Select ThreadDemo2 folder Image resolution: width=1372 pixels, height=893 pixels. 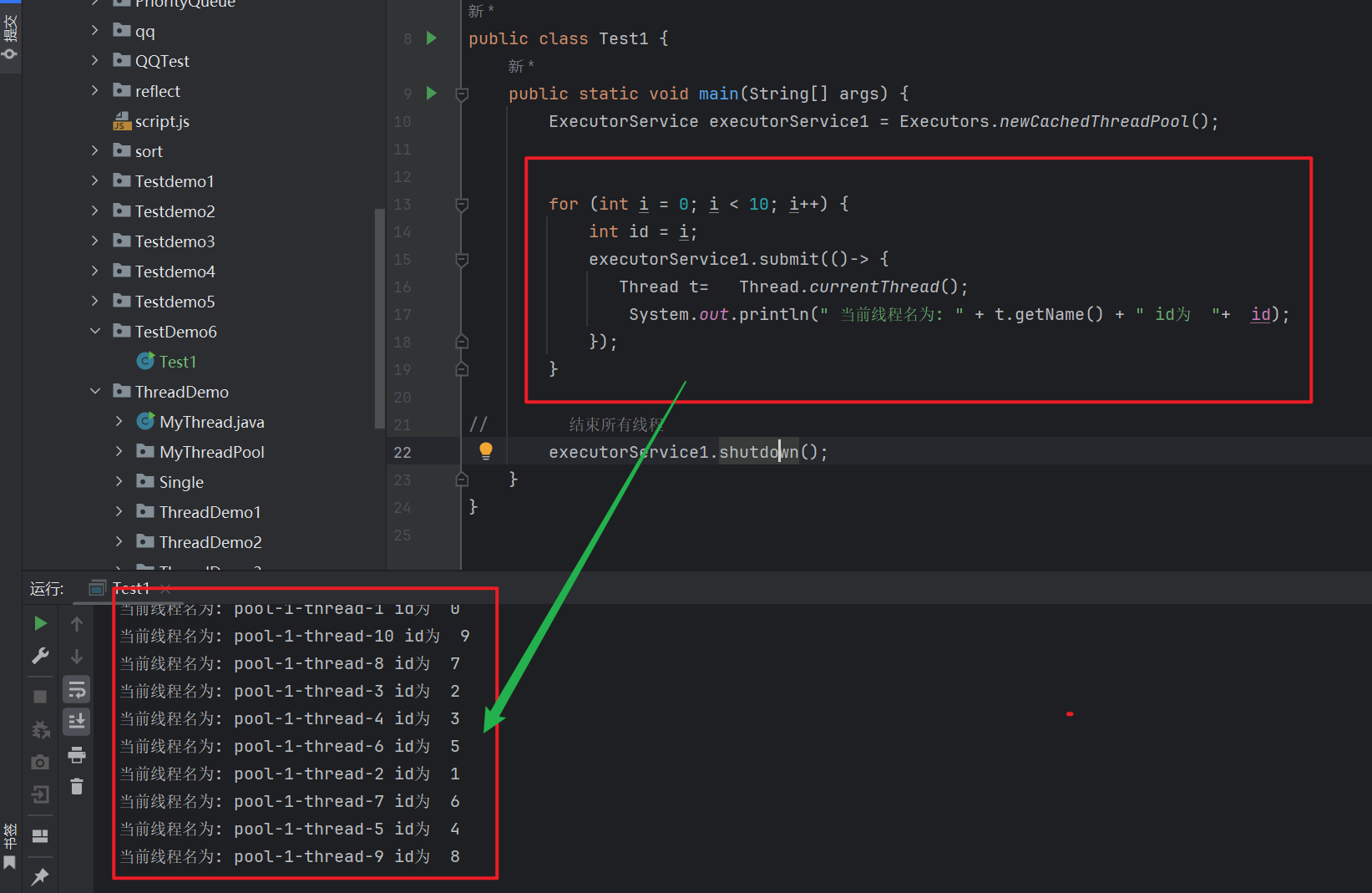pos(199,542)
